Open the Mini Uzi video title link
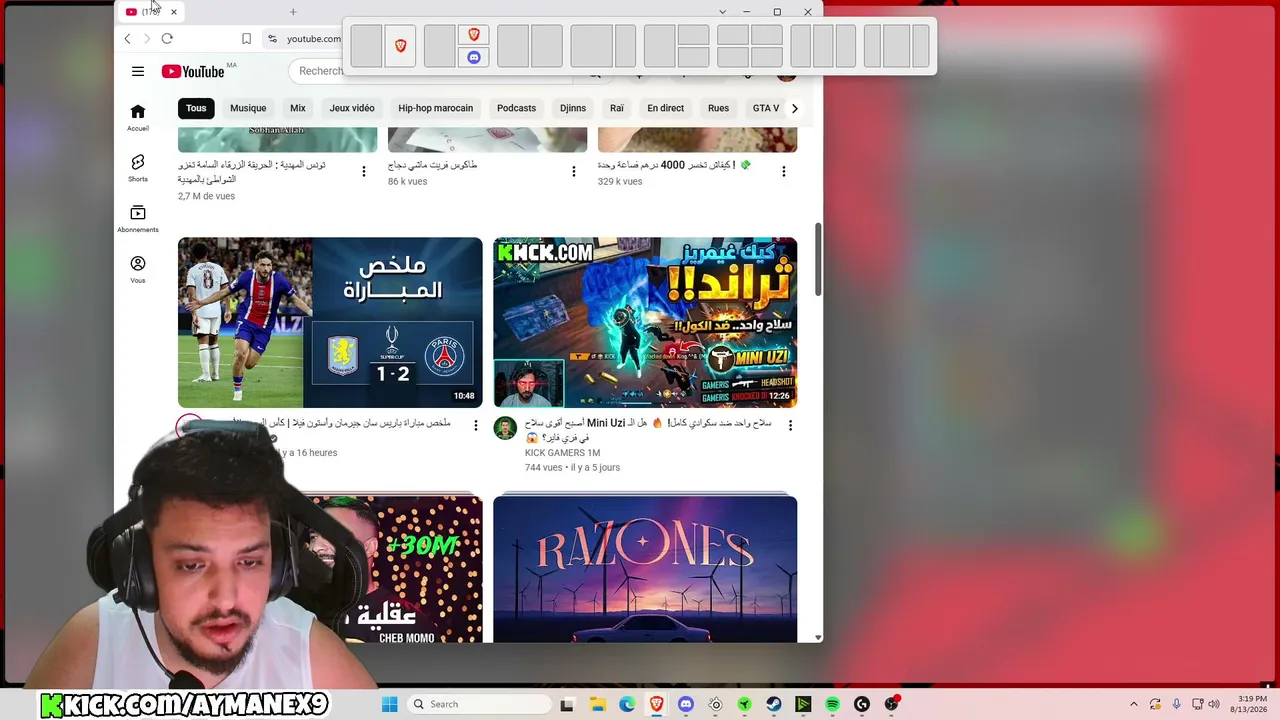This screenshot has width=1280, height=720. point(648,430)
